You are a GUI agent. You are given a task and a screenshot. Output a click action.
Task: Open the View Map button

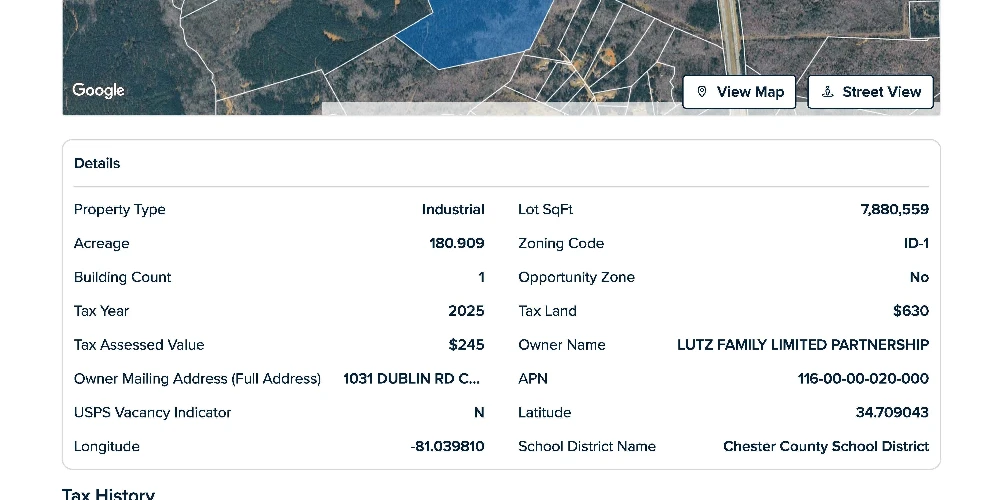point(739,92)
